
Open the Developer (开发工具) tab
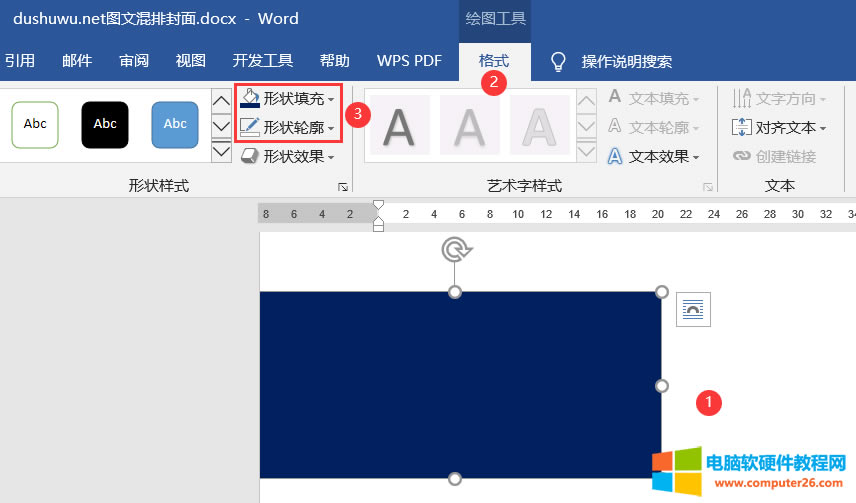(263, 61)
